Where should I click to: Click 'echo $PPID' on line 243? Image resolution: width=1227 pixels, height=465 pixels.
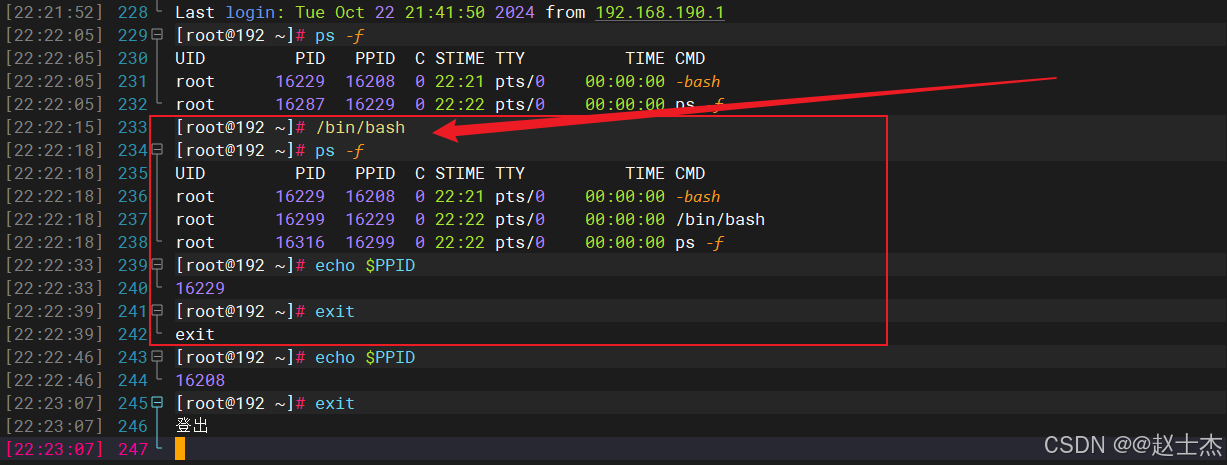(365, 358)
